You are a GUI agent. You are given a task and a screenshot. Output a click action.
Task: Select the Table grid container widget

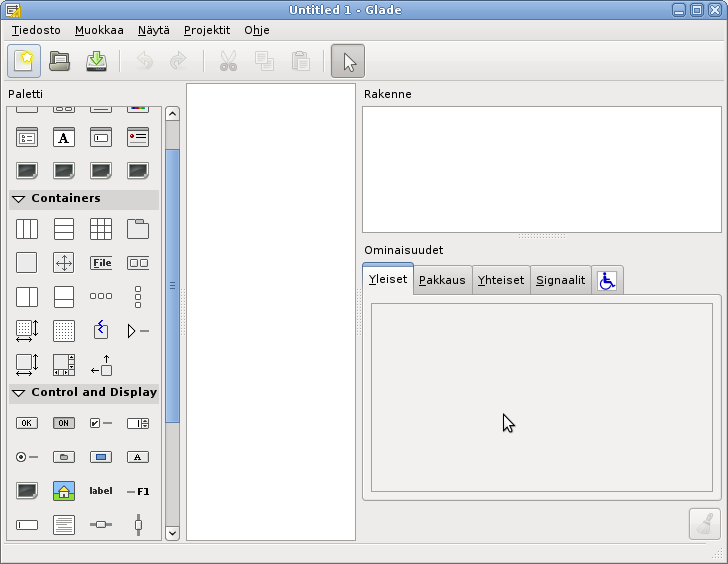pos(101,229)
